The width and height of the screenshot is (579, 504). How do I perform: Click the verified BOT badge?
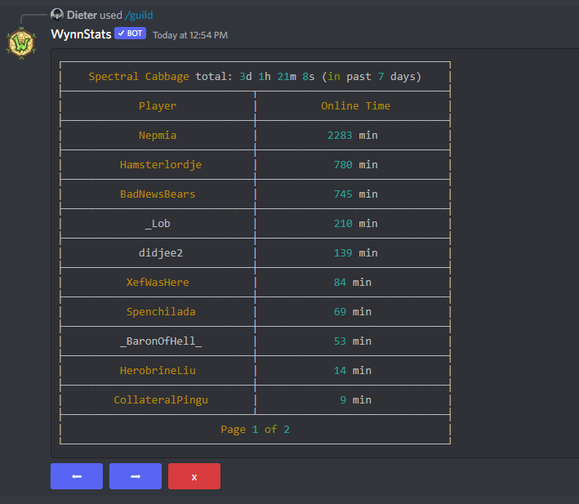(x=130, y=33)
